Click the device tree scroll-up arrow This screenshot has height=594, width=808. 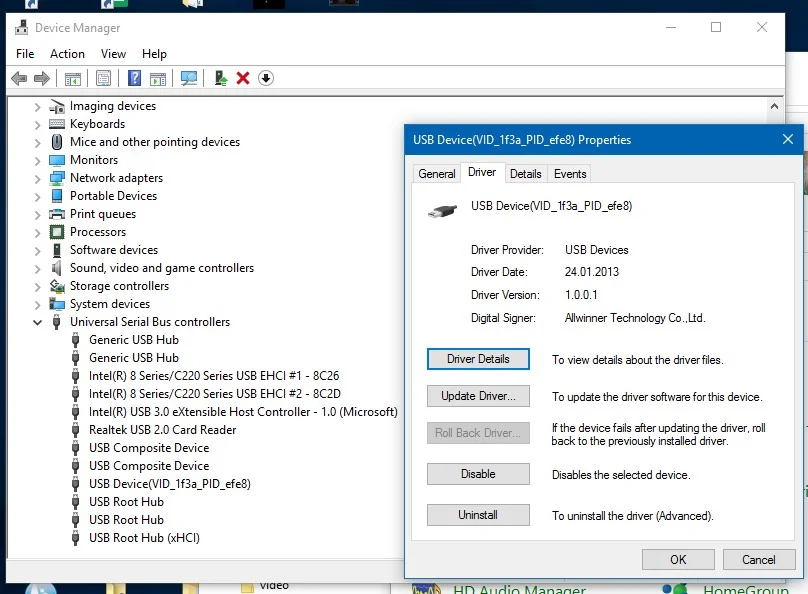(774, 106)
